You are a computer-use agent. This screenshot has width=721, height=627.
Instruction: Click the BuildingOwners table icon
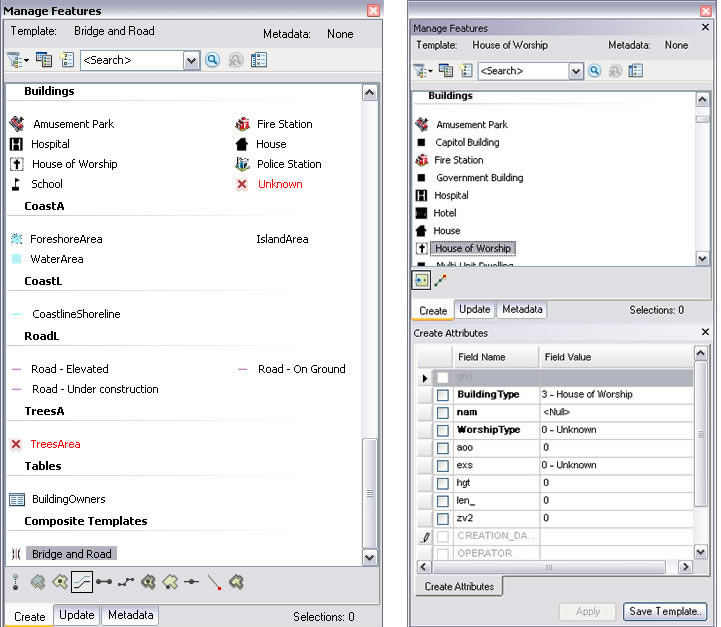(x=17, y=499)
